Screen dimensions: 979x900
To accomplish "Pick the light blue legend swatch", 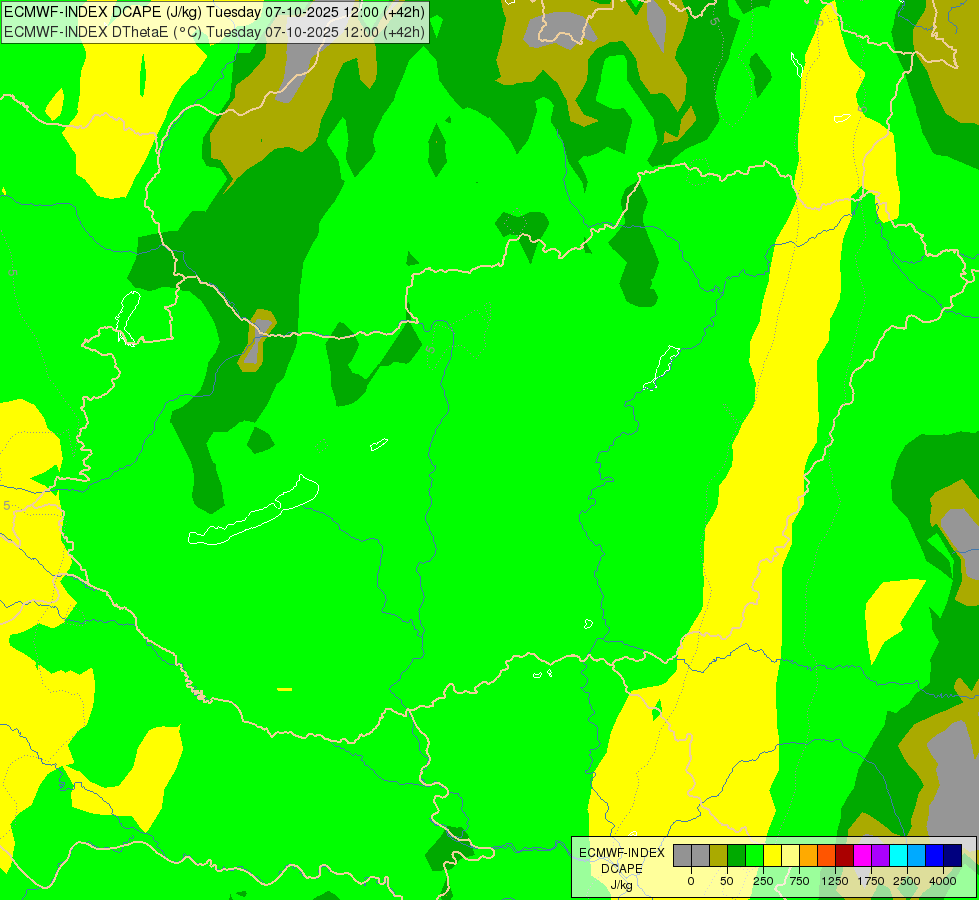I will 917,855.
